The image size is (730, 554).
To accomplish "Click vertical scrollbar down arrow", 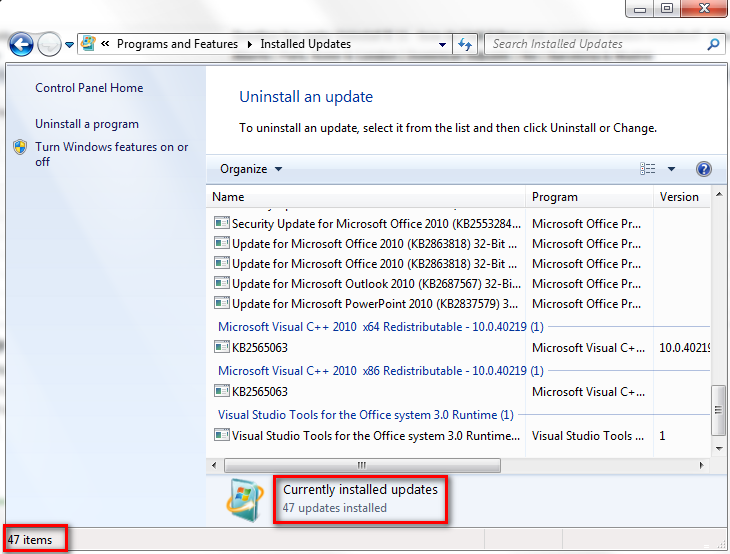I will point(719,449).
